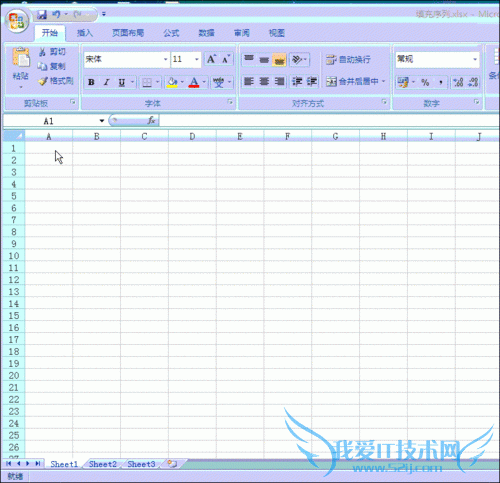Apply percent style
The height and width of the screenshot is (483, 500).
pyautogui.click(x=425, y=82)
